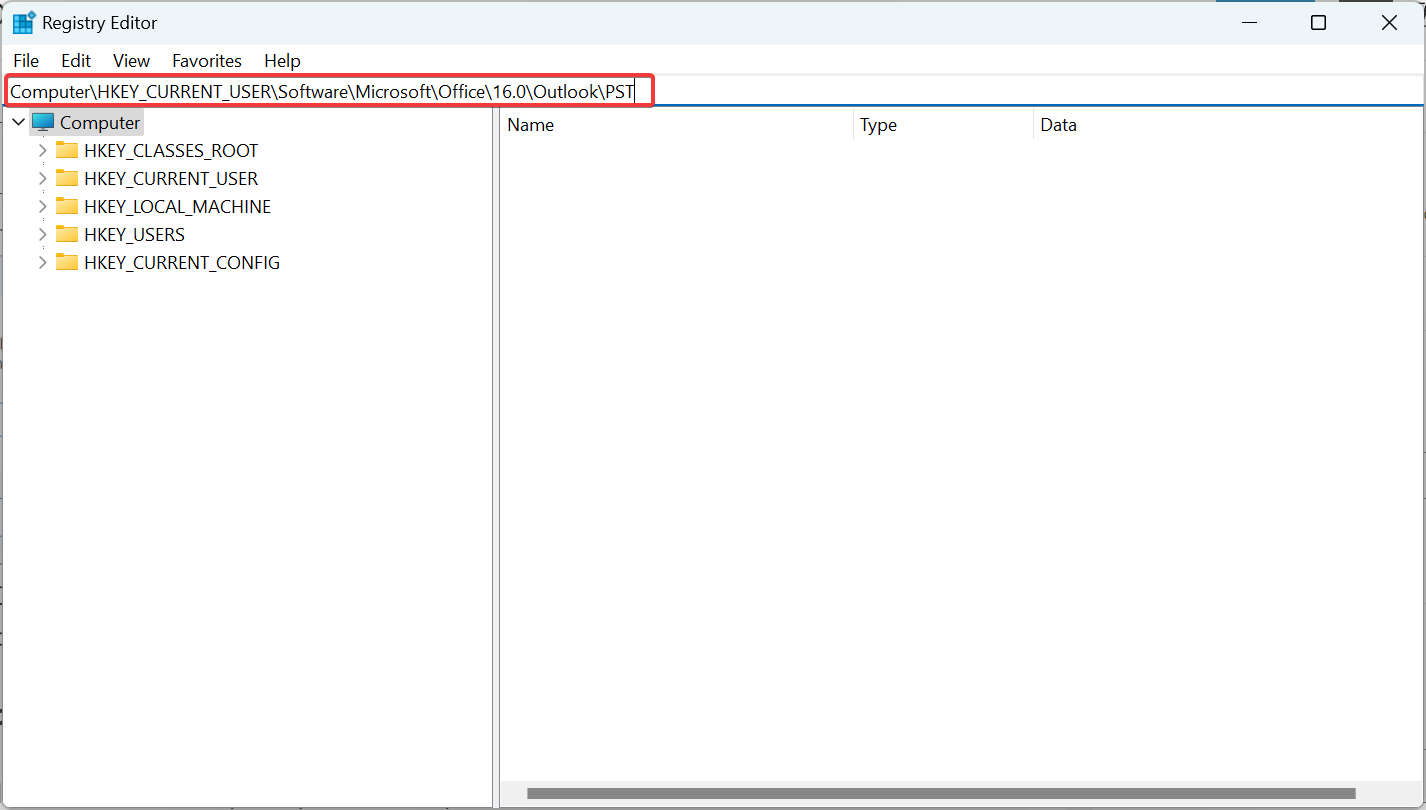1426x810 pixels.
Task: Click the HKEY_USERS folder icon
Action: (67, 235)
